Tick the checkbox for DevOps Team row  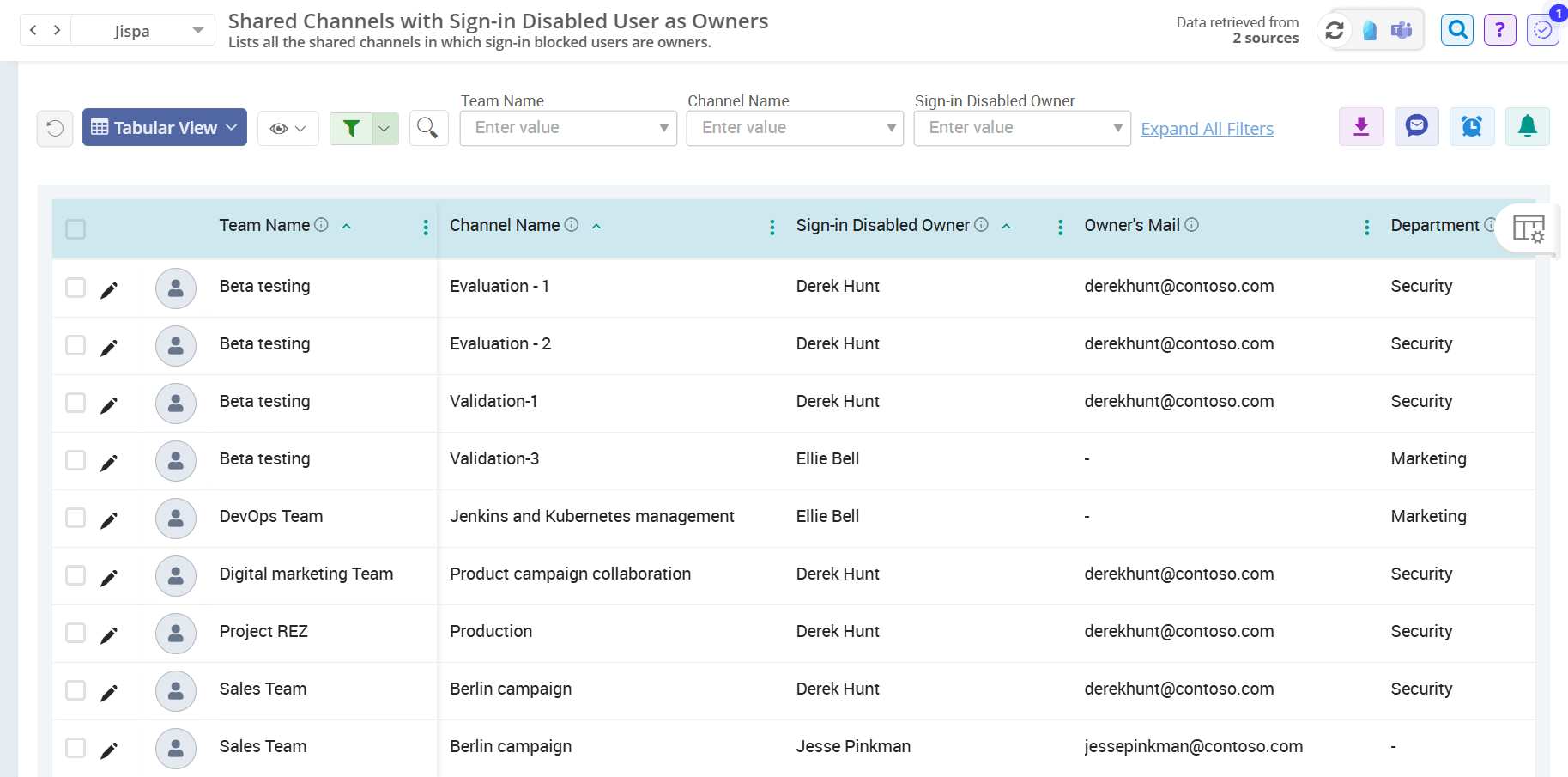point(76,519)
